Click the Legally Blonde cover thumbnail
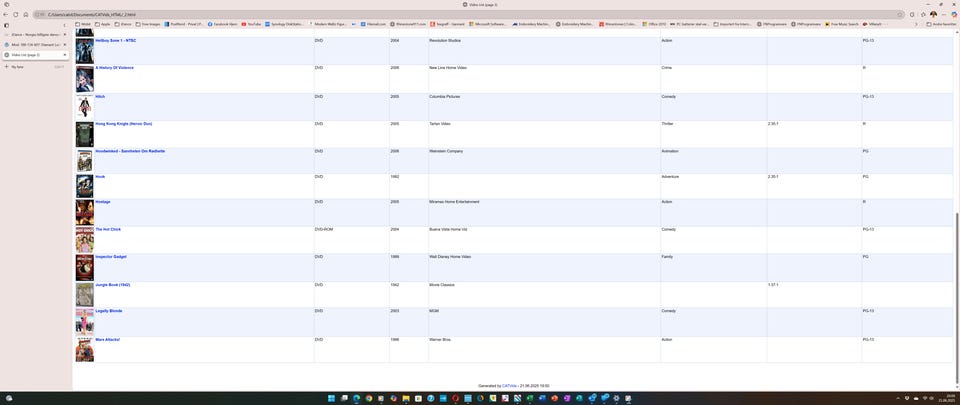Screen dimensions: 960x405 tap(84, 322)
